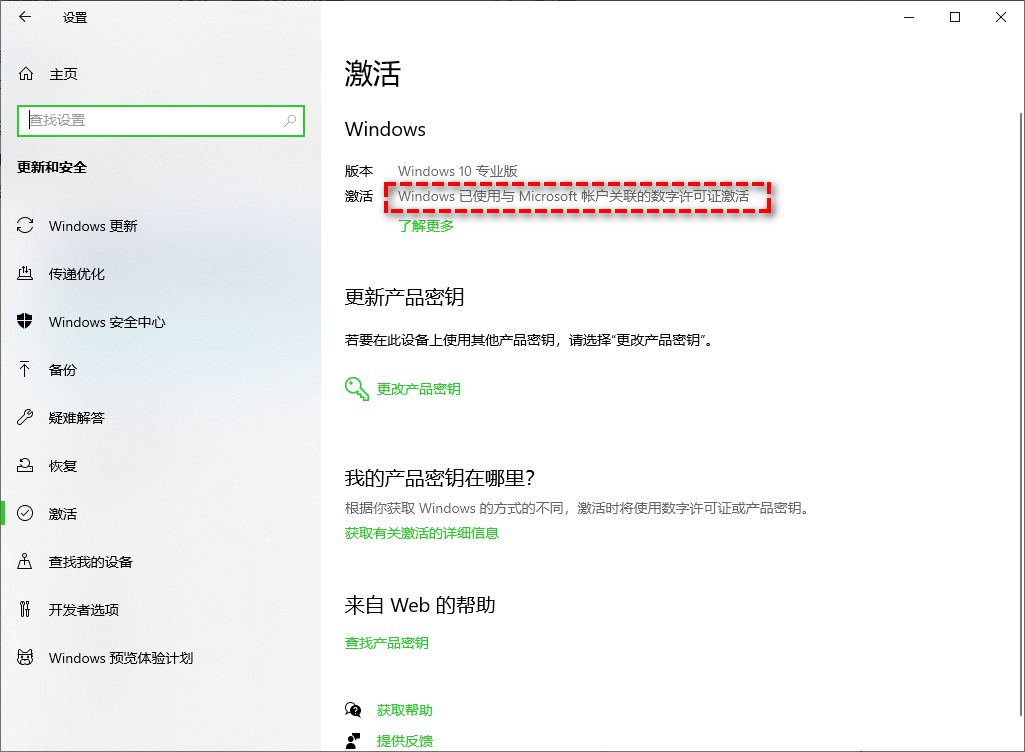Viewport: 1025px width, 752px height.
Task: Open Windows 安全中心
Action: [104, 322]
